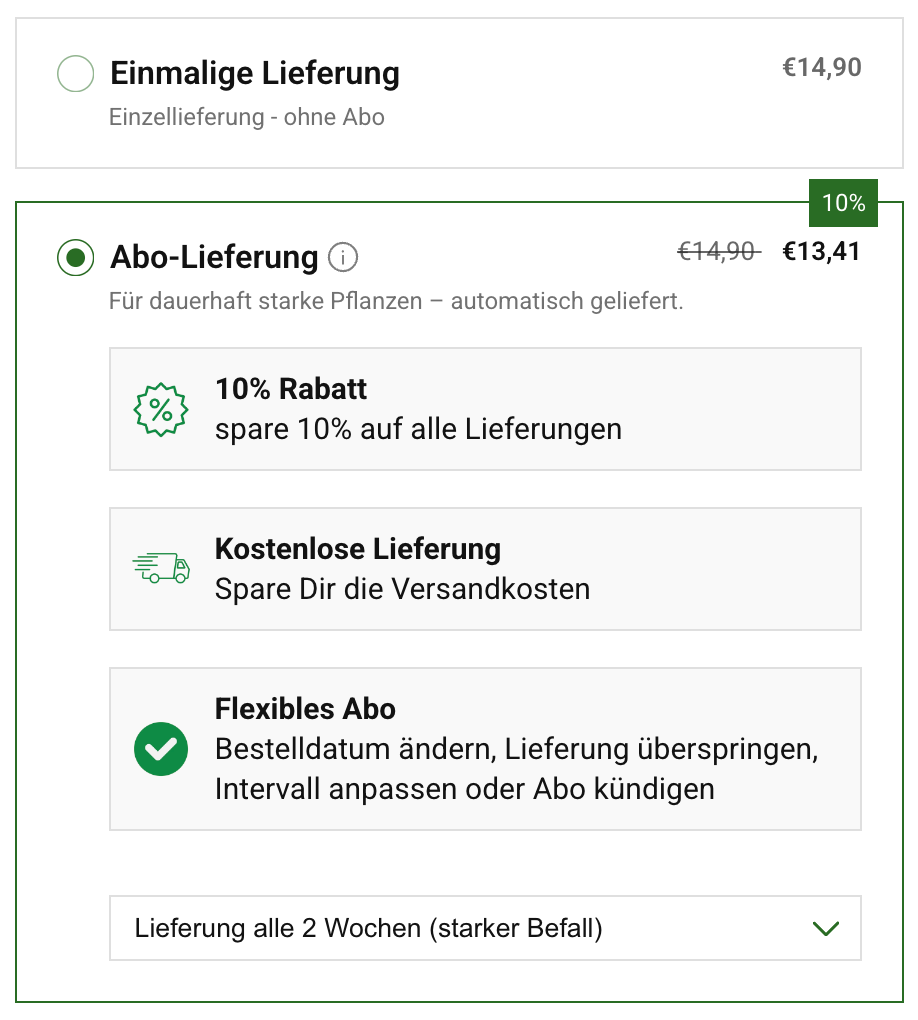918x1020 pixels.
Task: Select the Abo-Lieferung radio button
Action: coord(75,258)
